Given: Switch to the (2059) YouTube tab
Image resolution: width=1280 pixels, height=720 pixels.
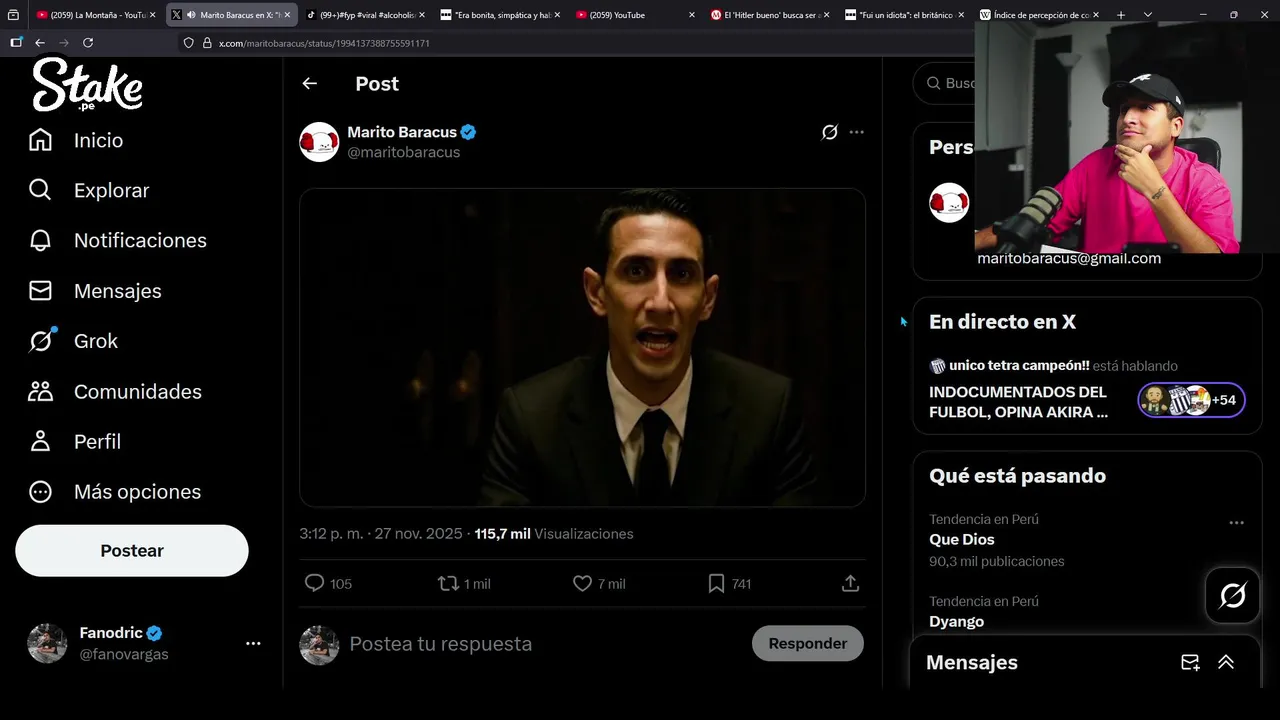Looking at the screenshot, I should 635,15.
